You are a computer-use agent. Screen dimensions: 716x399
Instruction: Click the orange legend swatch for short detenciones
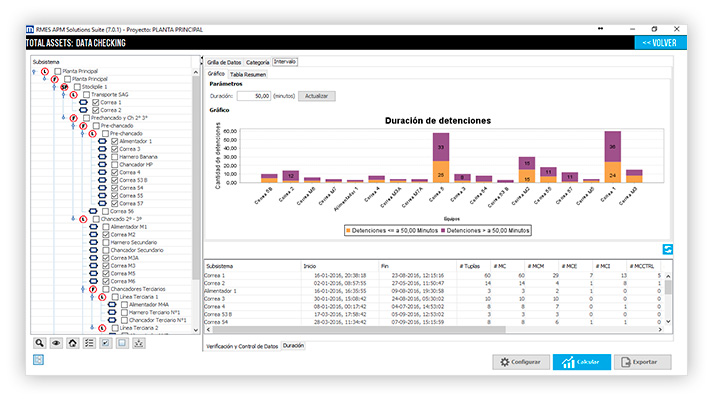click(x=348, y=231)
